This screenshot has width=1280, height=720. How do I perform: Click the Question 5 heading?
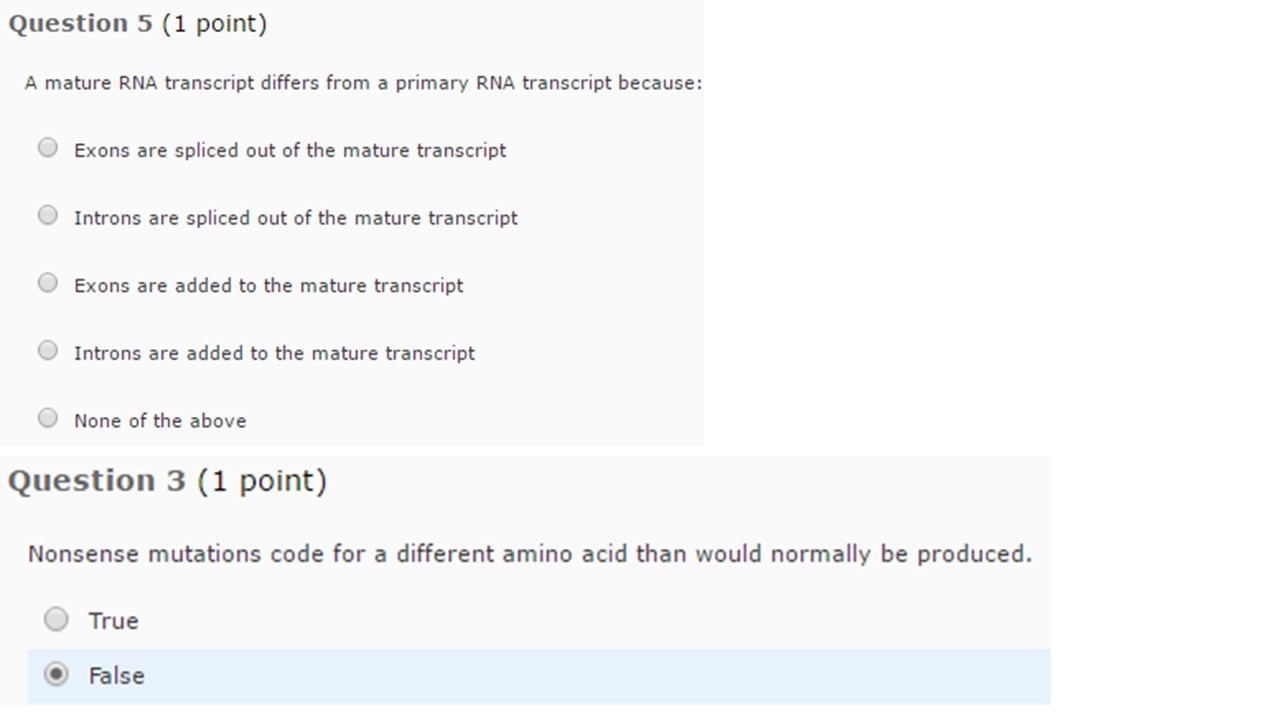pyautogui.click(x=81, y=24)
